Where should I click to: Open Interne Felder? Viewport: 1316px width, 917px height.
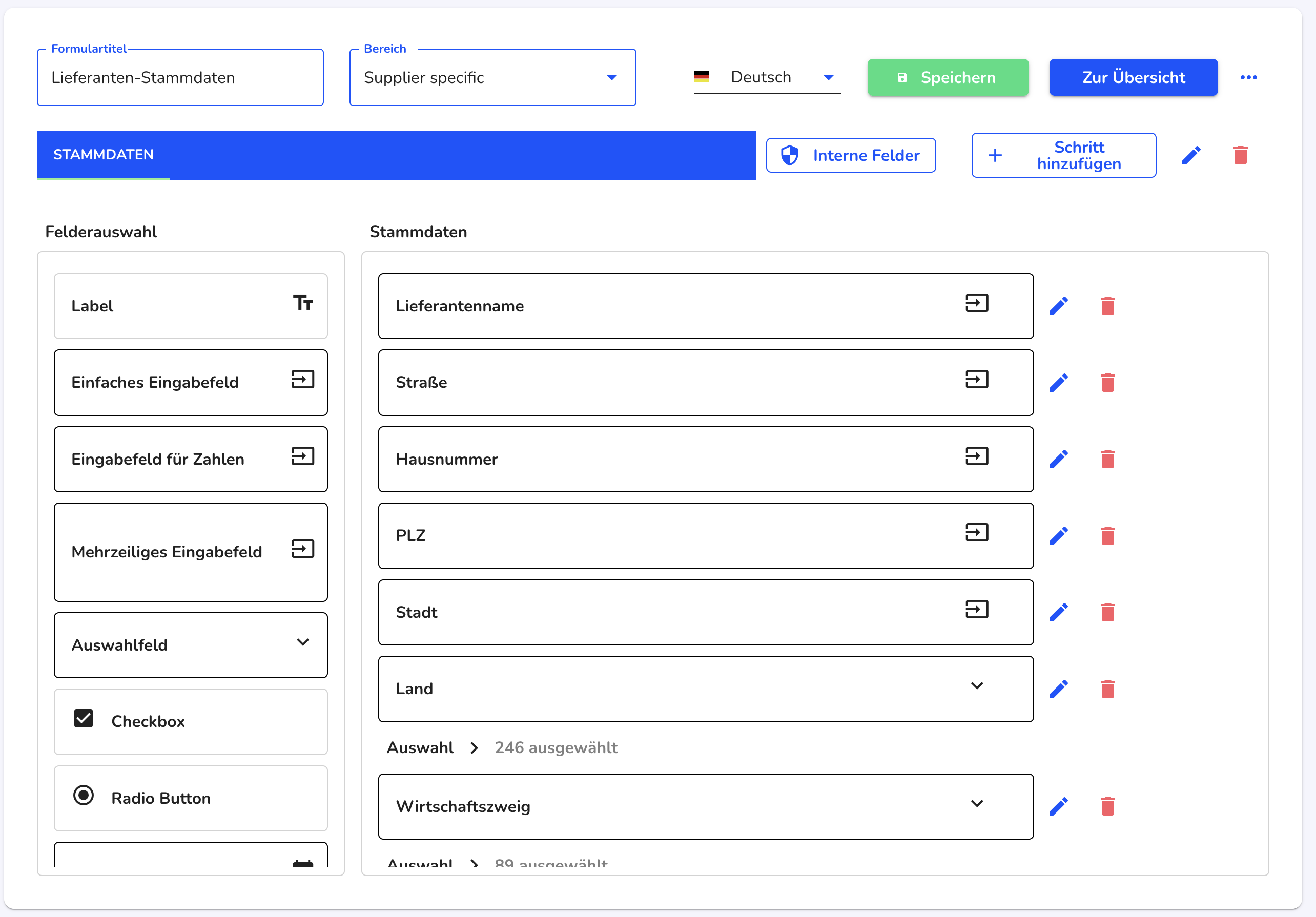851,155
